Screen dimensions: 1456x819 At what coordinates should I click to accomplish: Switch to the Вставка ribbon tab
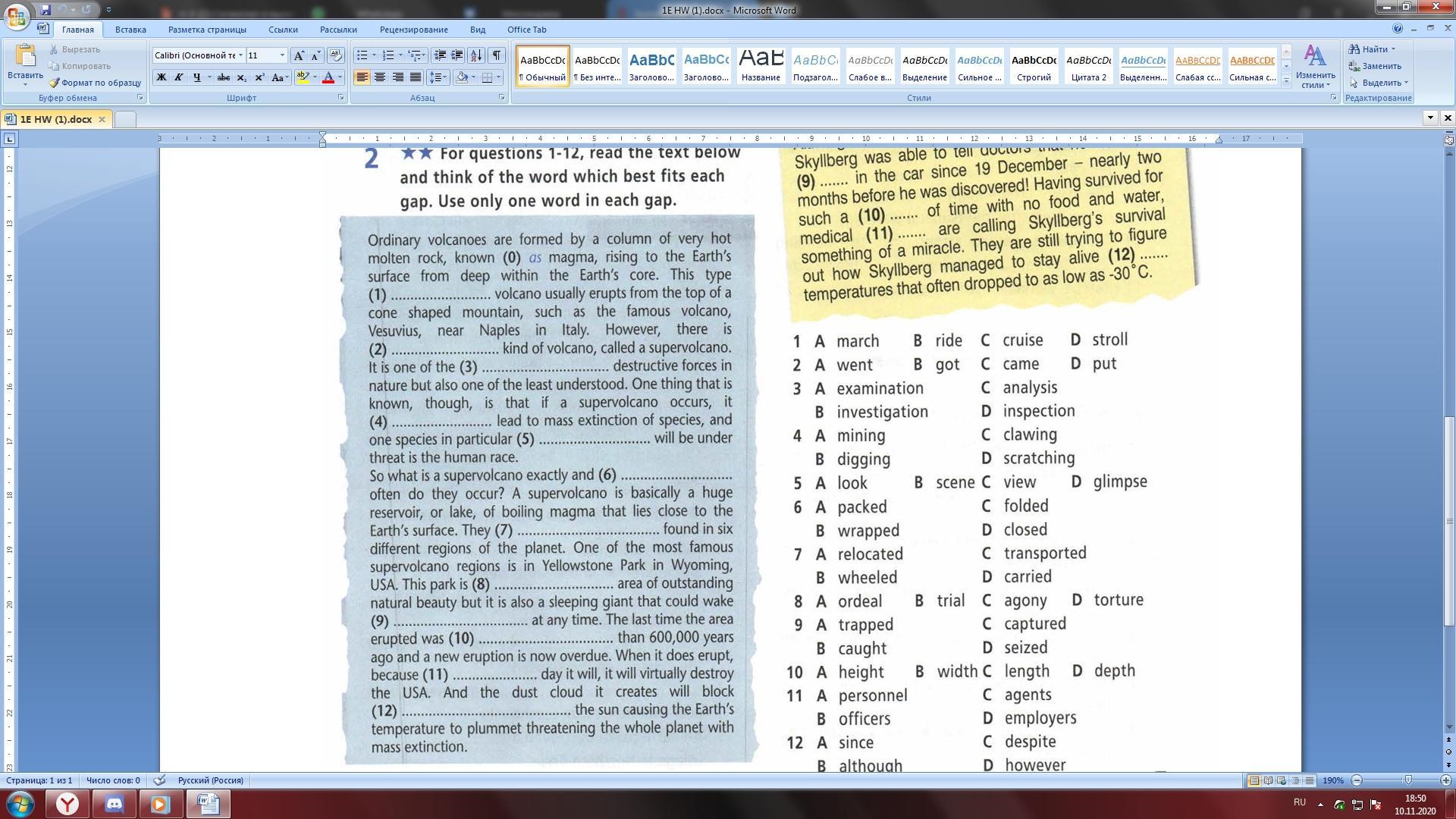click(x=130, y=30)
